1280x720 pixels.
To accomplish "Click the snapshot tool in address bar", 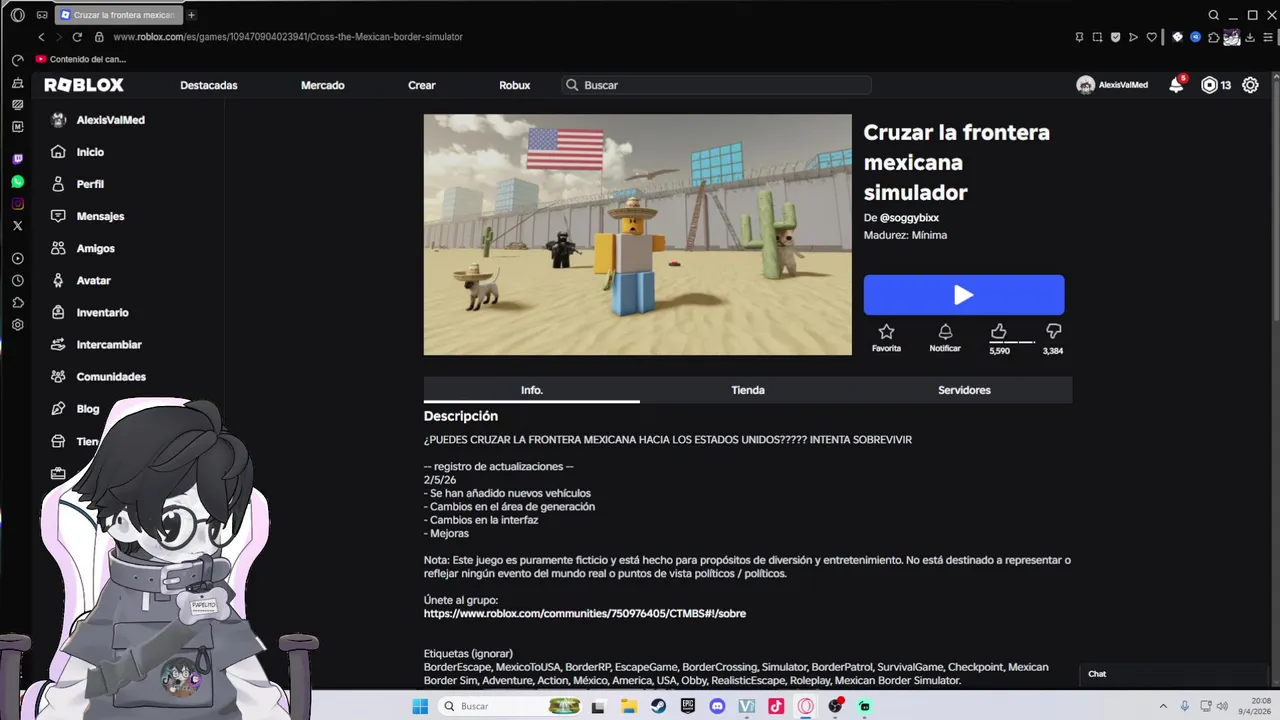I will 1097,37.
